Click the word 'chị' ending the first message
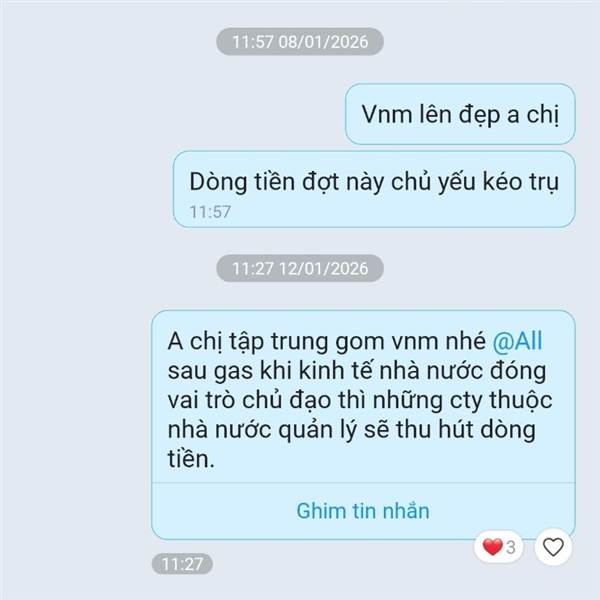600x600 pixels. tap(543, 114)
